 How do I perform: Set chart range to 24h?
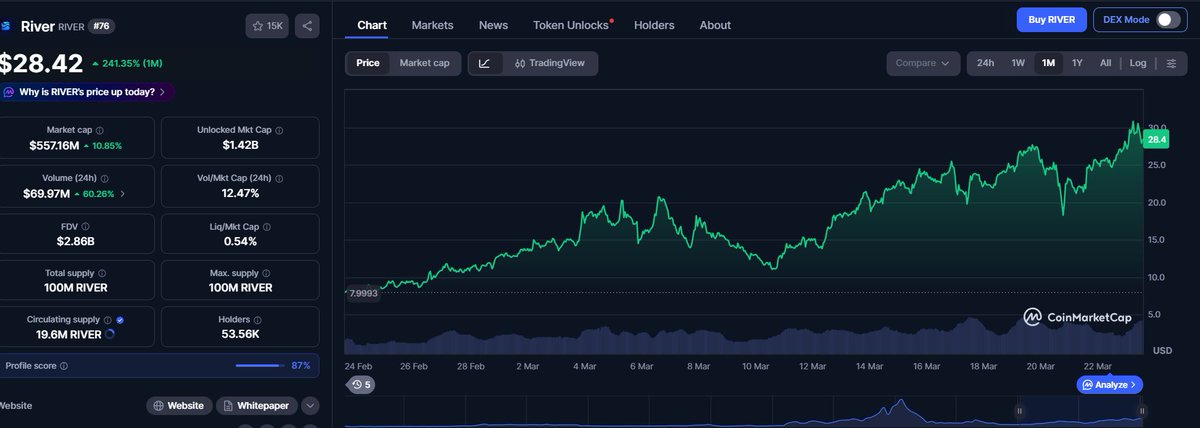click(x=985, y=63)
